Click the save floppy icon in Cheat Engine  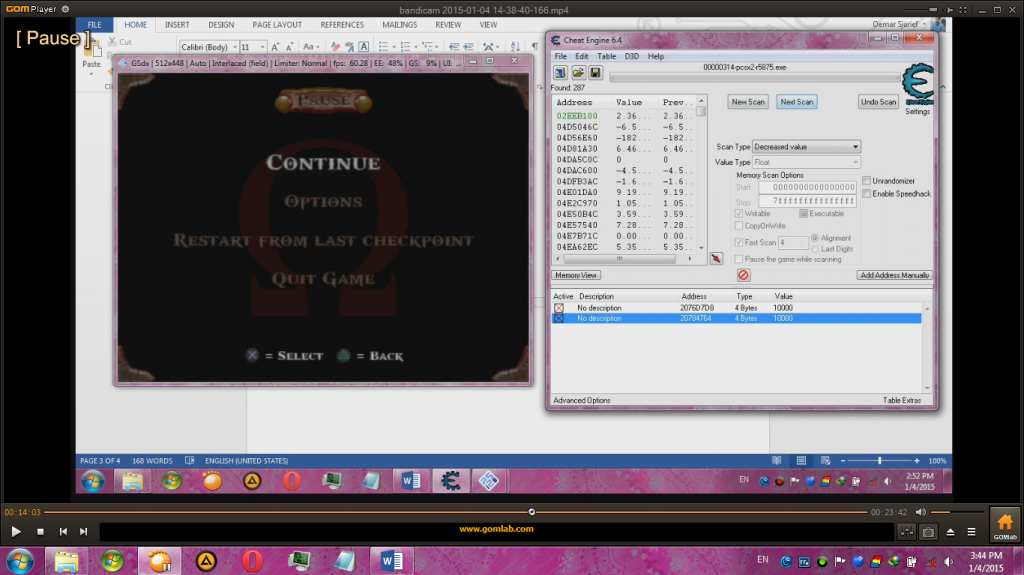point(595,73)
